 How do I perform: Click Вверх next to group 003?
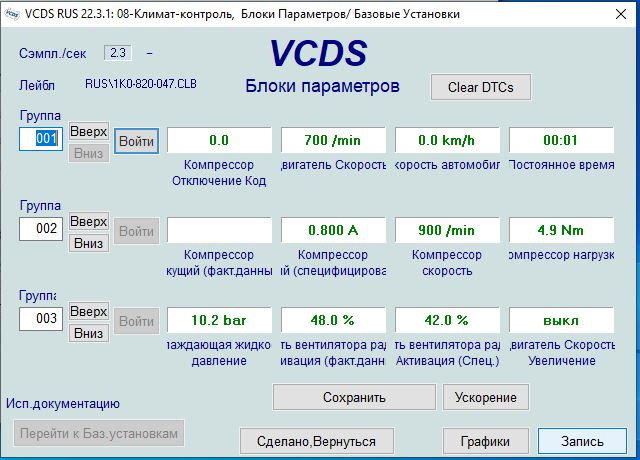click(89, 311)
